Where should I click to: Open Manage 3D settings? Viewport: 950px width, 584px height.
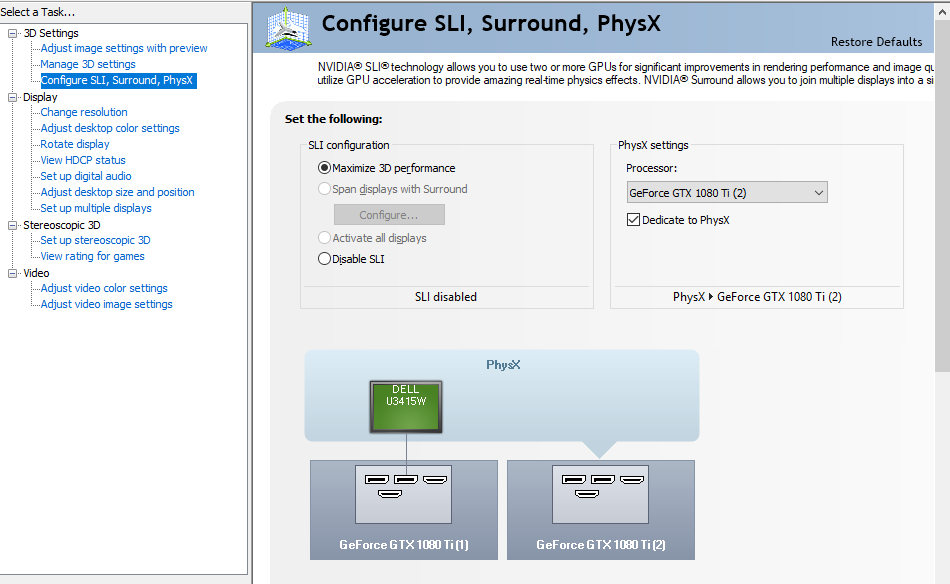[x=88, y=64]
